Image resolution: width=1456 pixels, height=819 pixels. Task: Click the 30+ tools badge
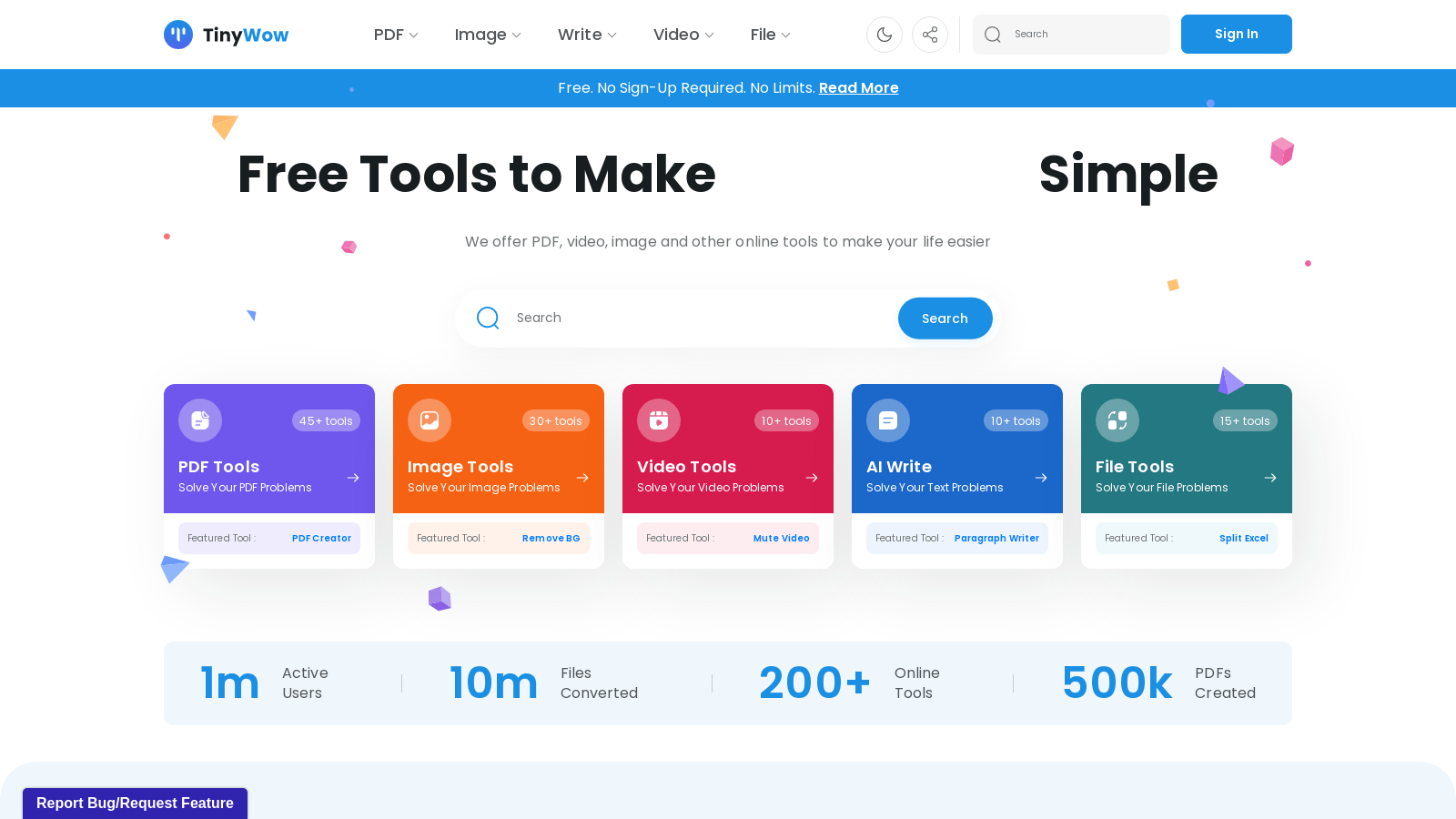point(555,420)
